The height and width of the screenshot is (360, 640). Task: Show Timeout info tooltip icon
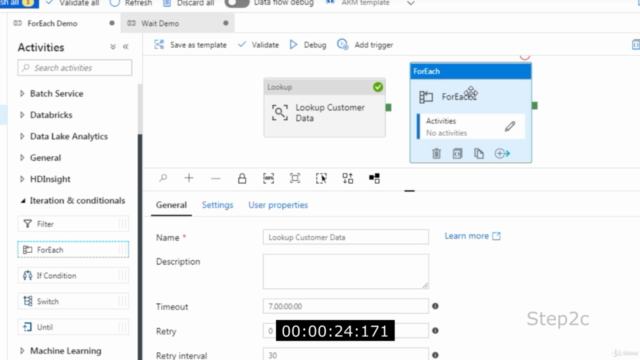(x=436, y=306)
